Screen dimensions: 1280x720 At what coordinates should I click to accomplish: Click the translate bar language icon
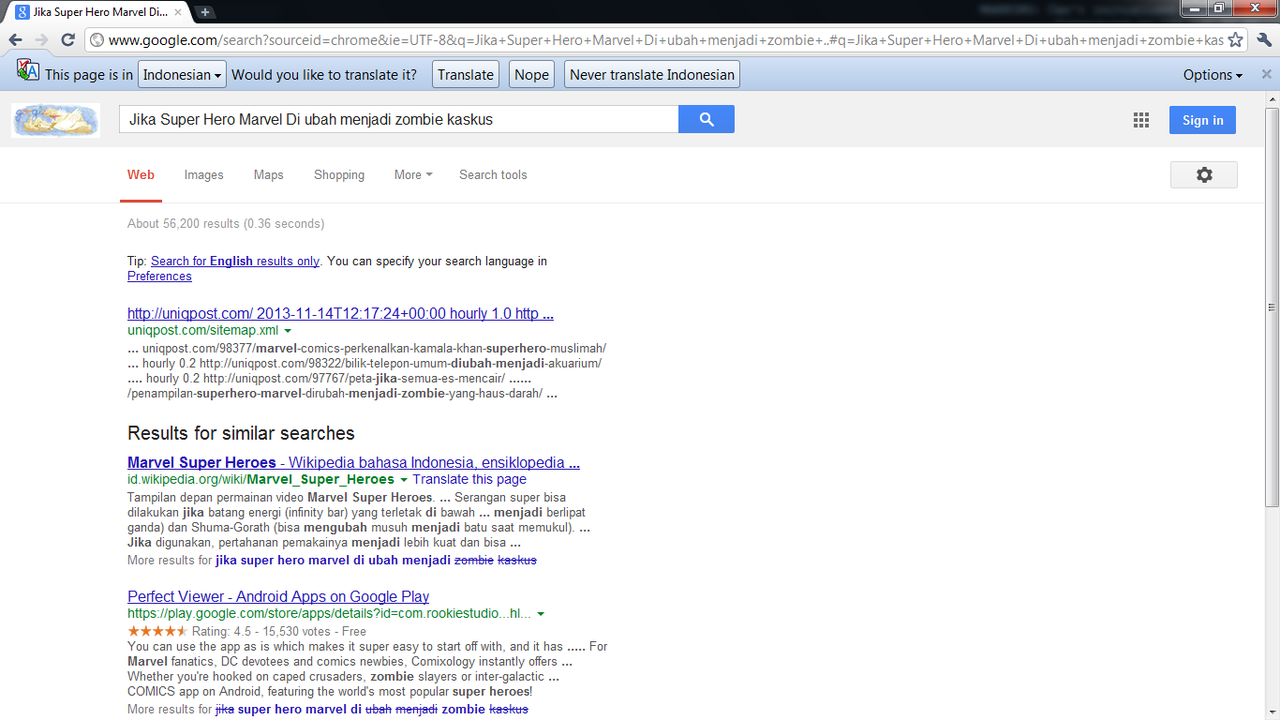tap(28, 72)
